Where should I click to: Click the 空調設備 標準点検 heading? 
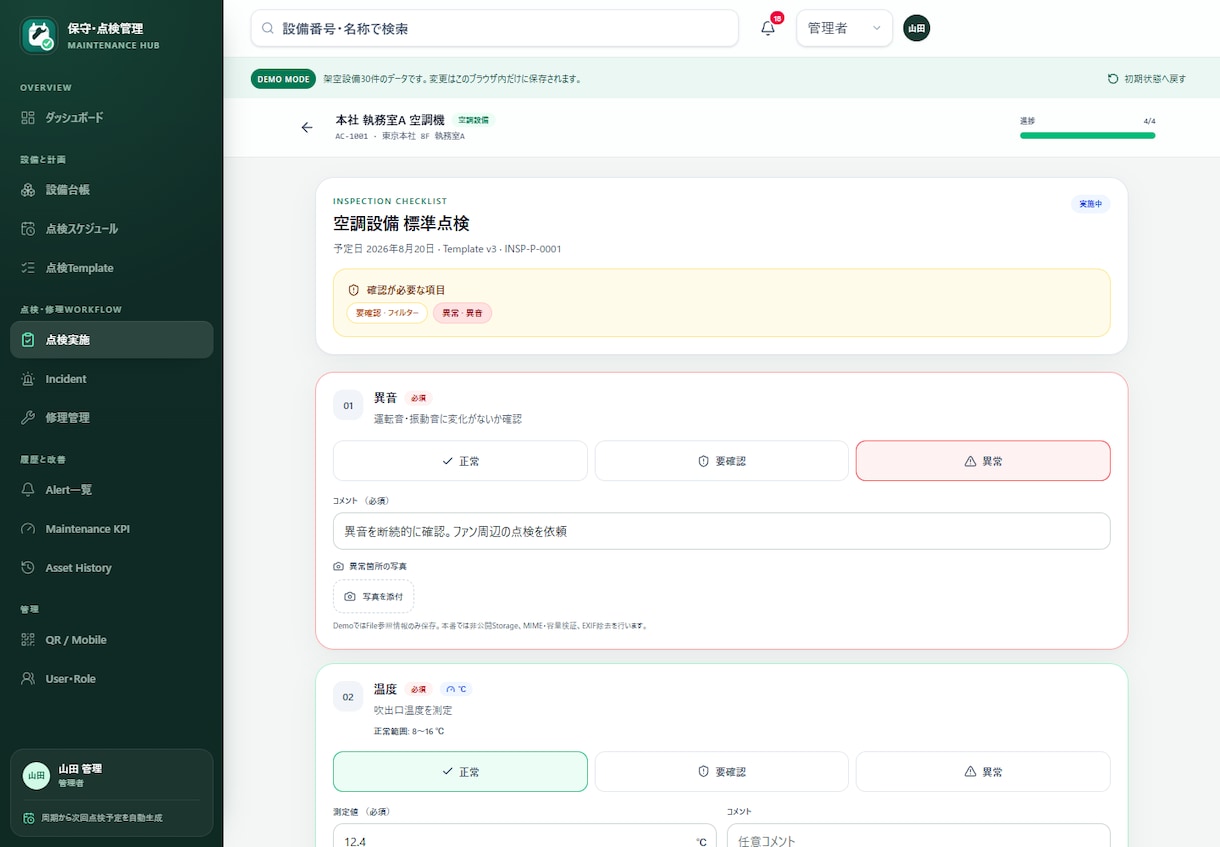tap(401, 223)
